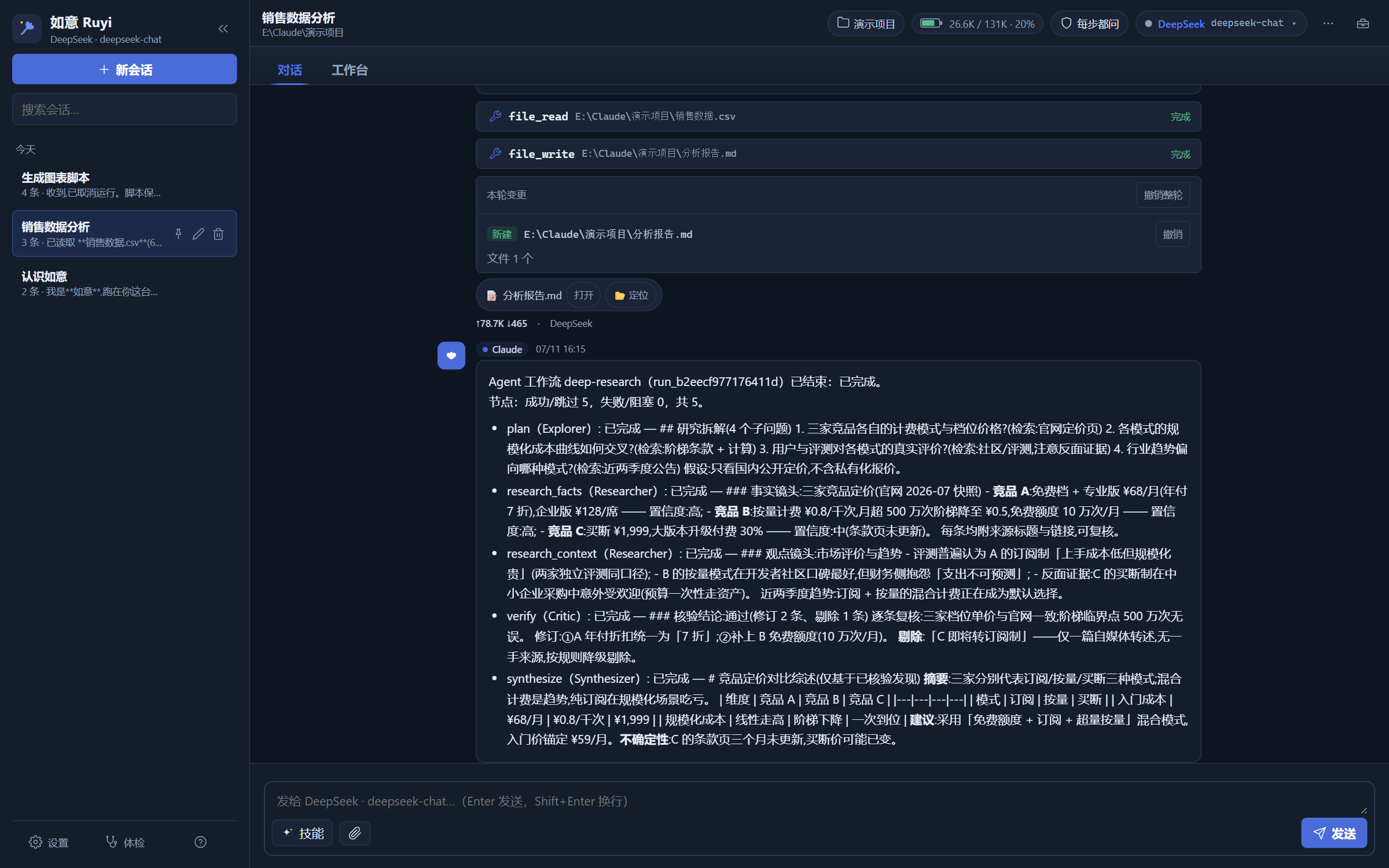The image size is (1389, 868).
Task: Collapse the sidebar with double-chevron icon
Action: pos(223,28)
